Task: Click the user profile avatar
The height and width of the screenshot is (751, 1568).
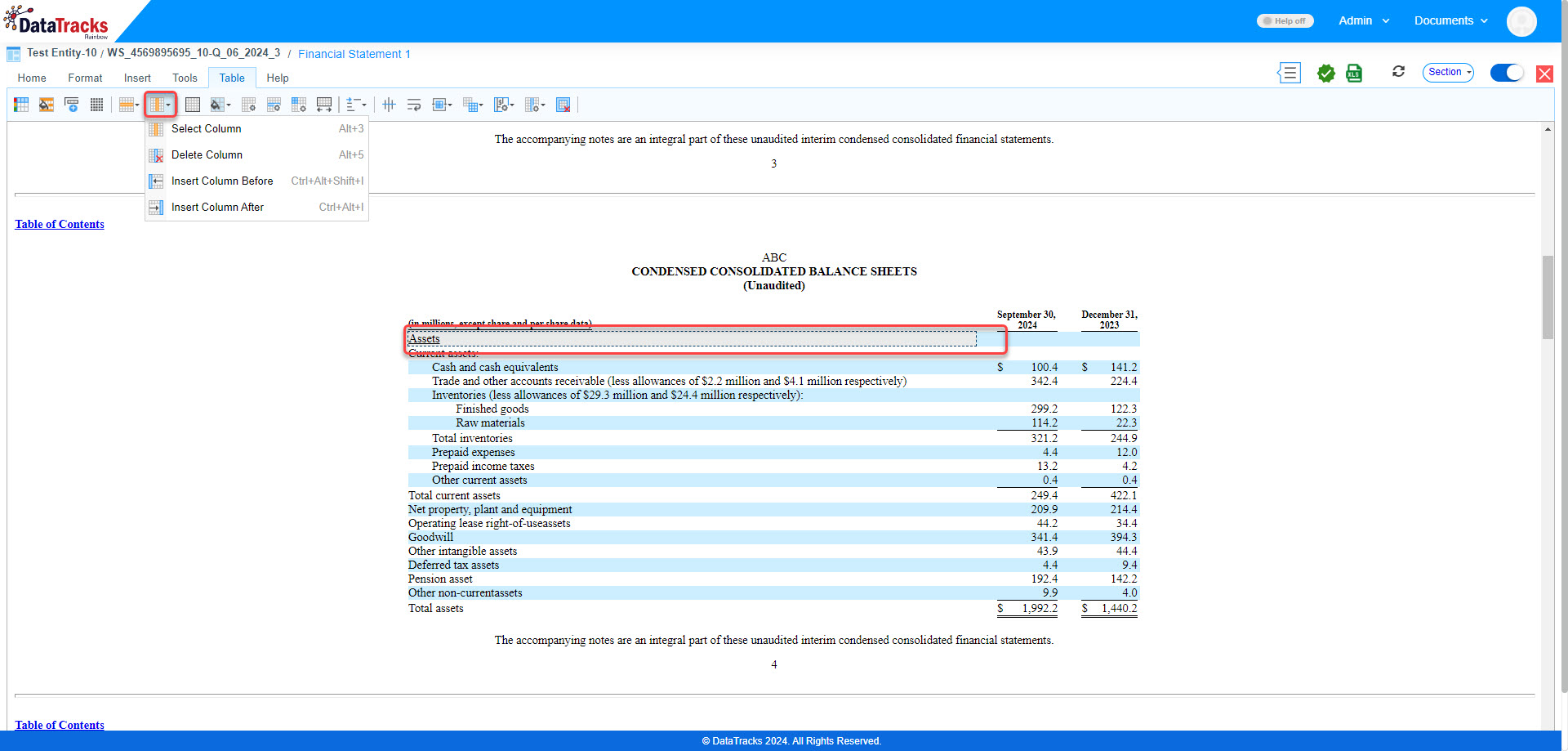Action: click(1521, 21)
